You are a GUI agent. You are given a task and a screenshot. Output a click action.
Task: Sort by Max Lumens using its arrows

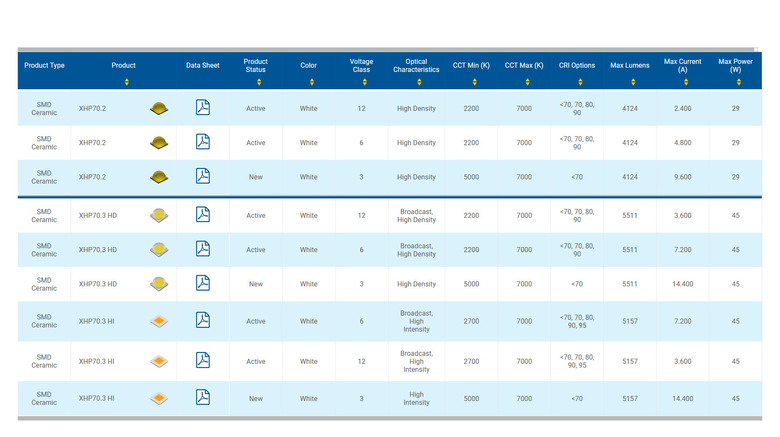(x=633, y=82)
